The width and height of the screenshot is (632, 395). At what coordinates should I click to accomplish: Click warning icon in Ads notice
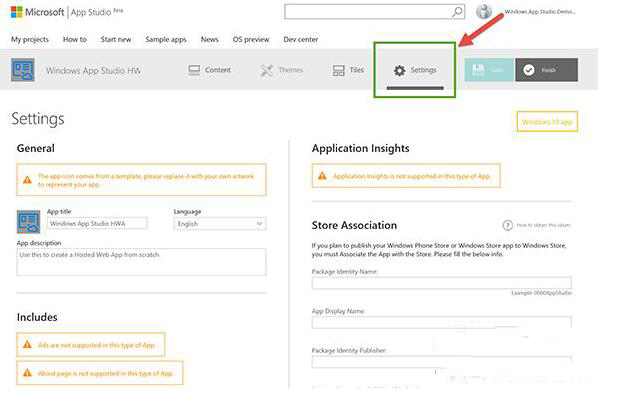pos(27,345)
